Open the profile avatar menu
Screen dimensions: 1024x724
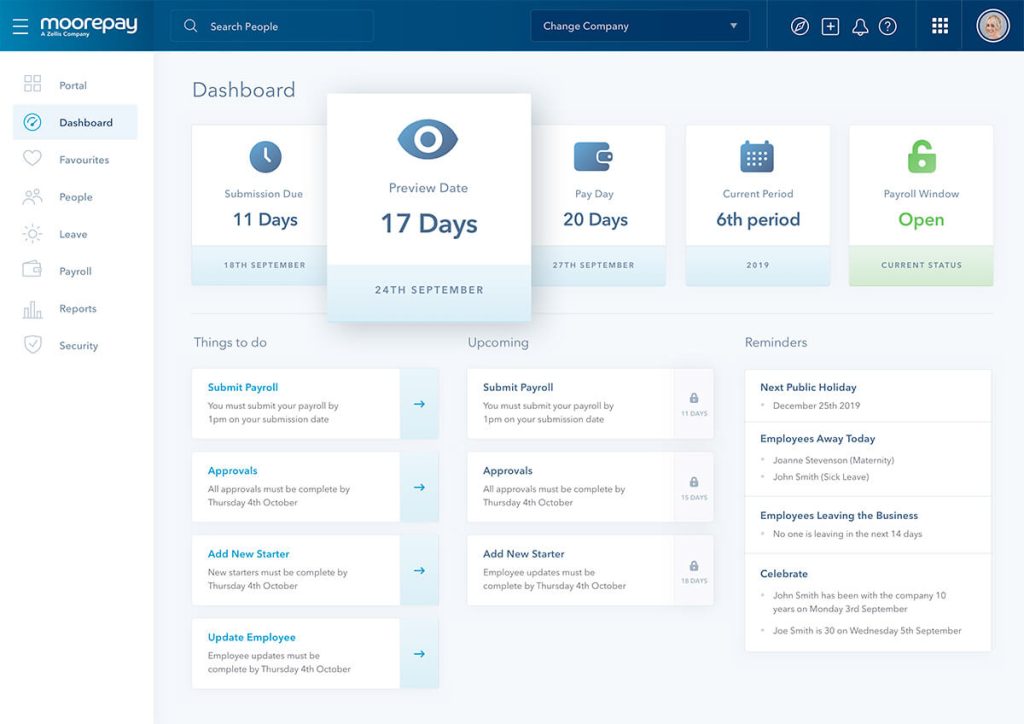993,25
